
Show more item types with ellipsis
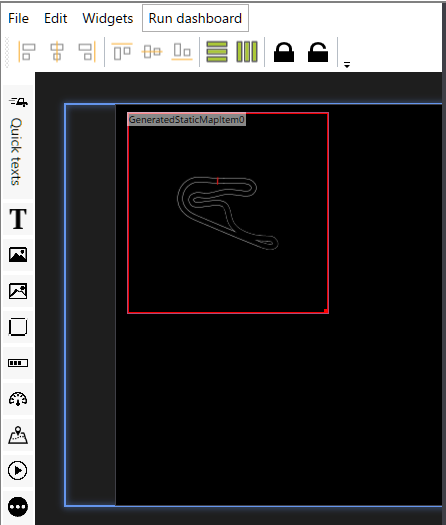tap(18, 507)
